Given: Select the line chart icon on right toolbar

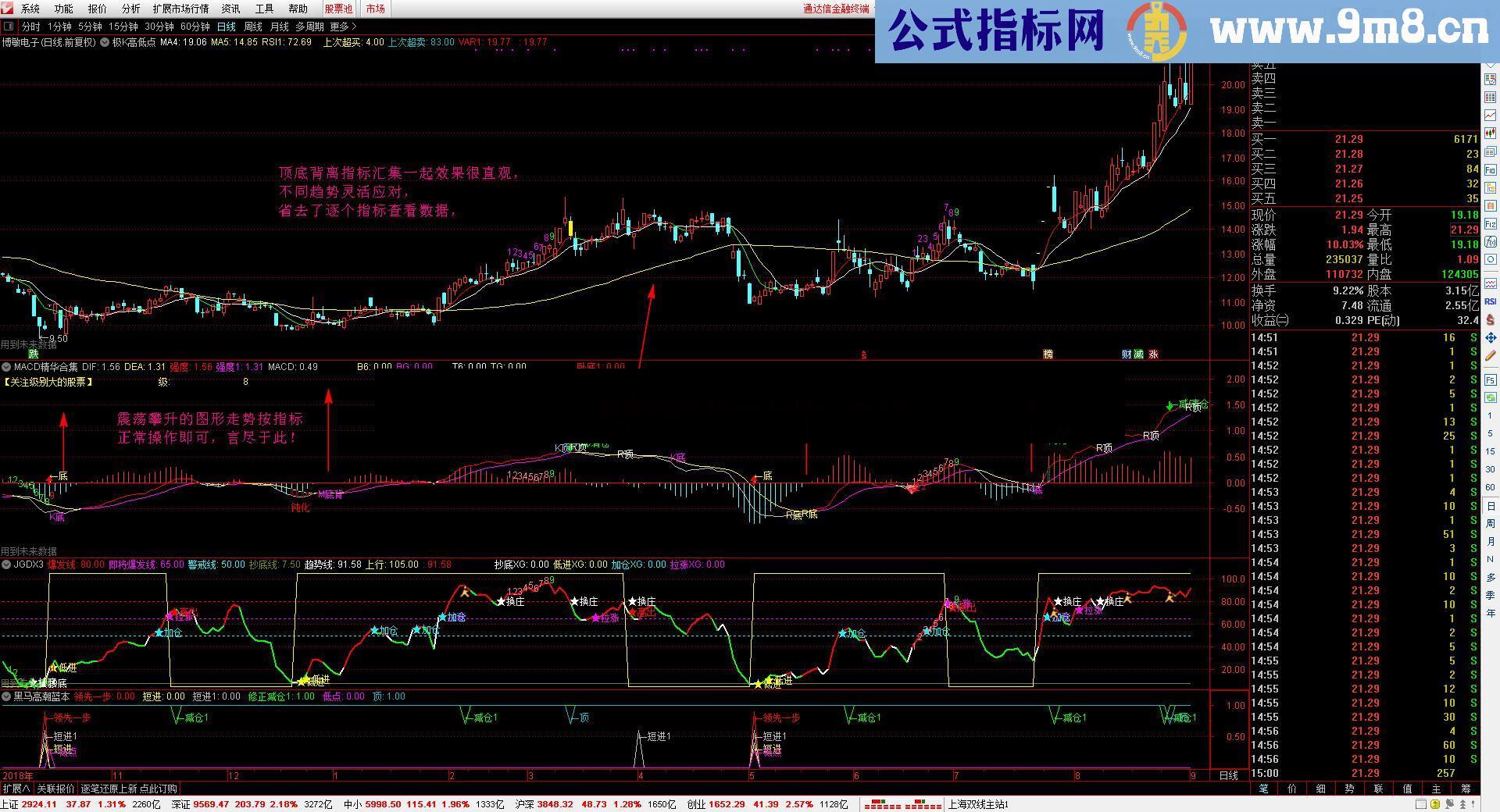Looking at the screenshot, I should click(x=1491, y=116).
